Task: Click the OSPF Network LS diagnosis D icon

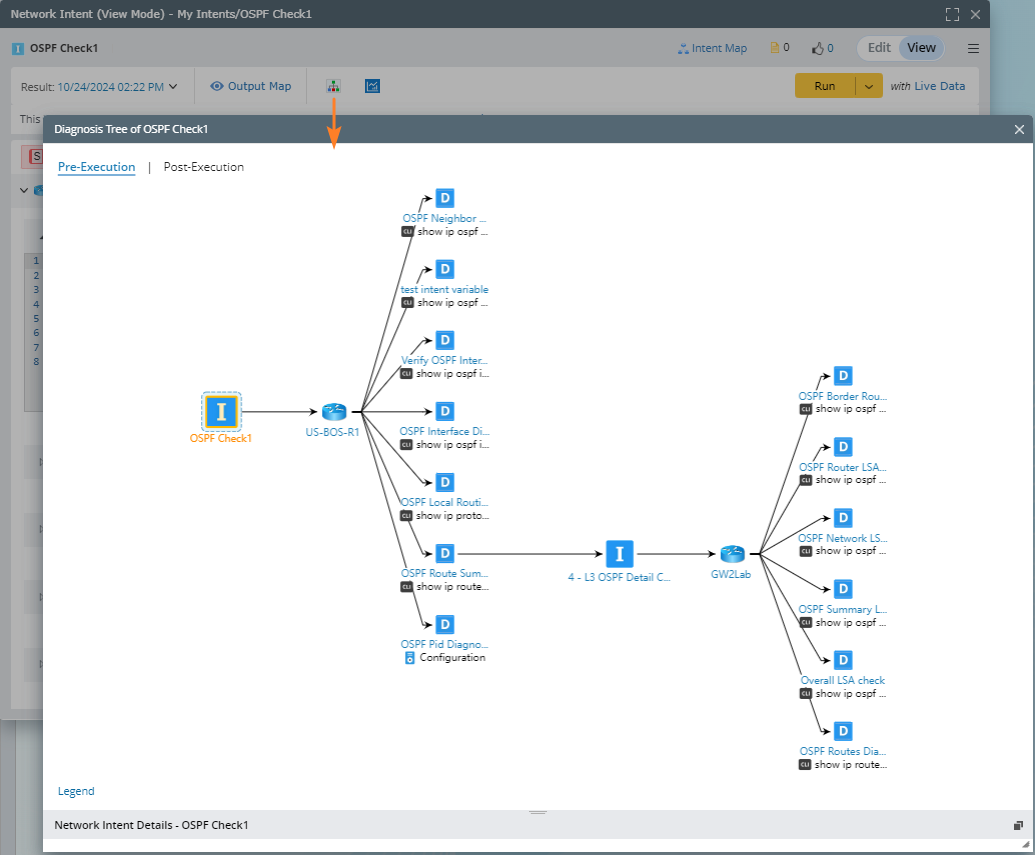Action: pyautogui.click(x=843, y=518)
